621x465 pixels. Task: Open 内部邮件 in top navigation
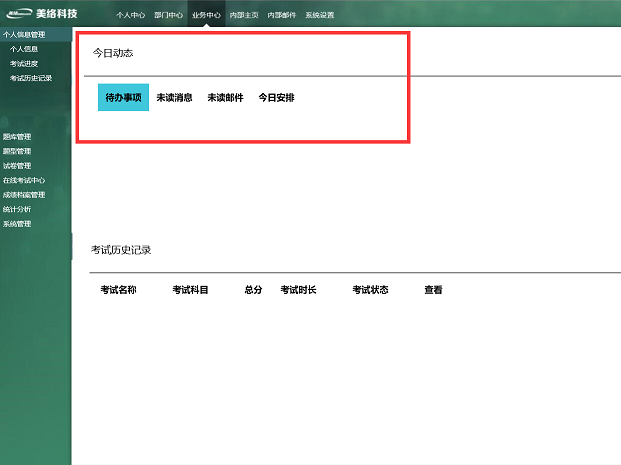[282, 16]
